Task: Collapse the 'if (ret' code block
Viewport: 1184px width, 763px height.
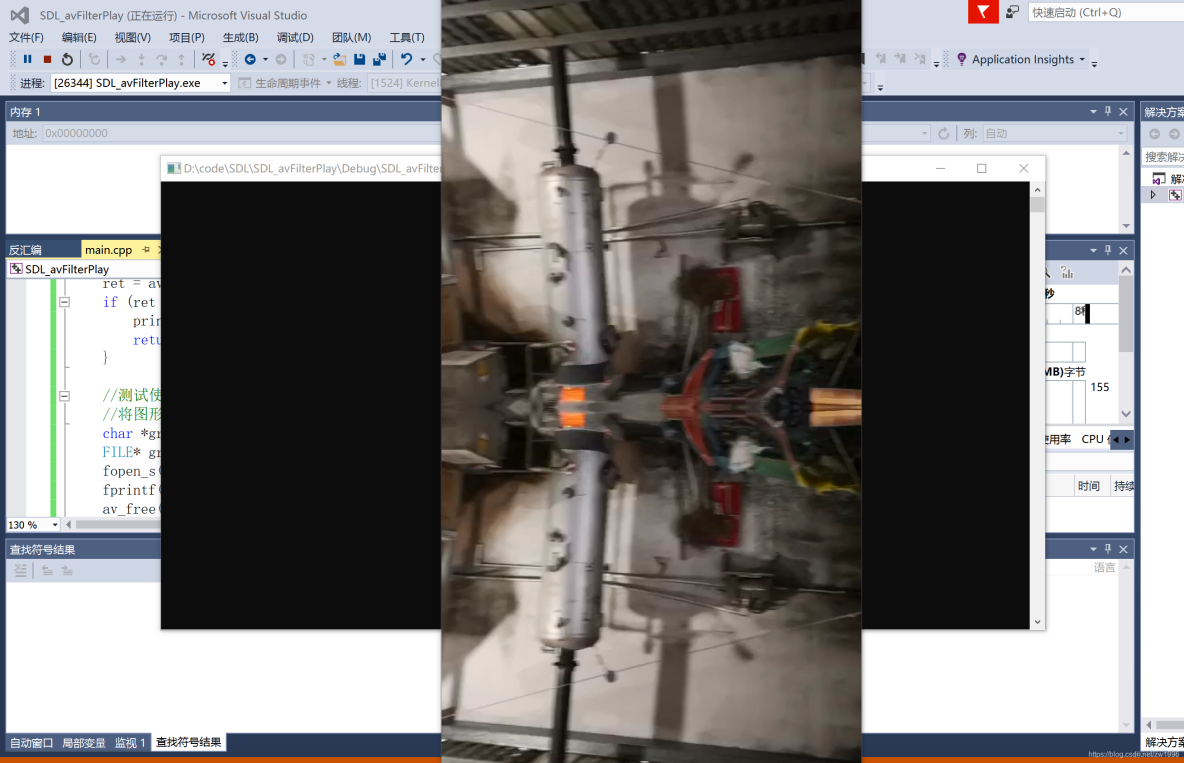Action: [64, 301]
